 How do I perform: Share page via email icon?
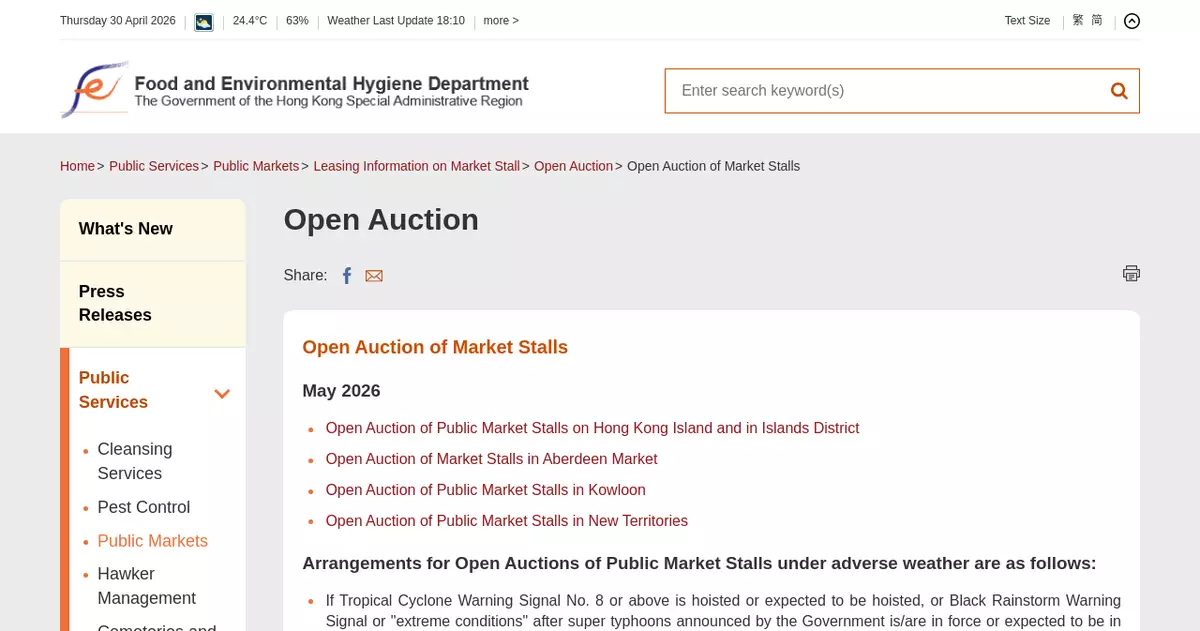coord(374,276)
